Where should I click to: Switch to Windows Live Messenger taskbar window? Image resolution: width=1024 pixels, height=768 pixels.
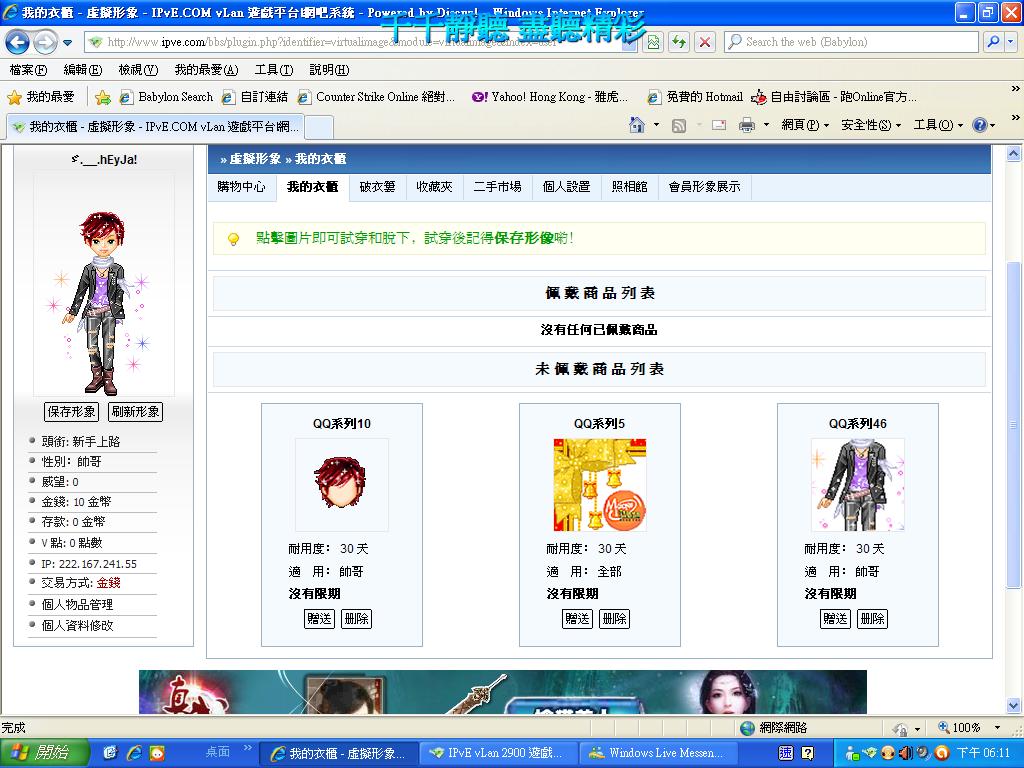click(x=660, y=753)
